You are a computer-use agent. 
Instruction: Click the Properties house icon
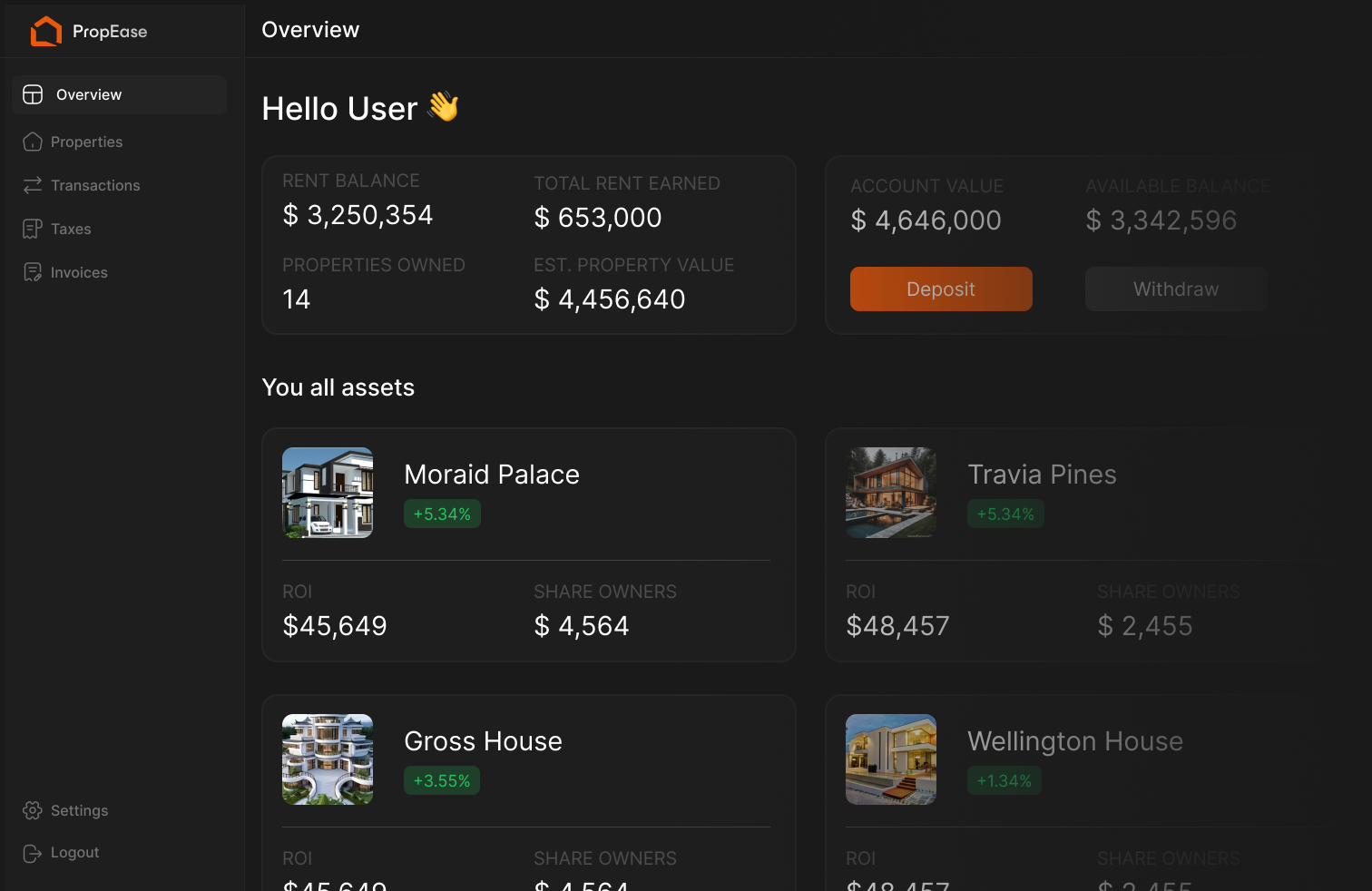(33, 142)
